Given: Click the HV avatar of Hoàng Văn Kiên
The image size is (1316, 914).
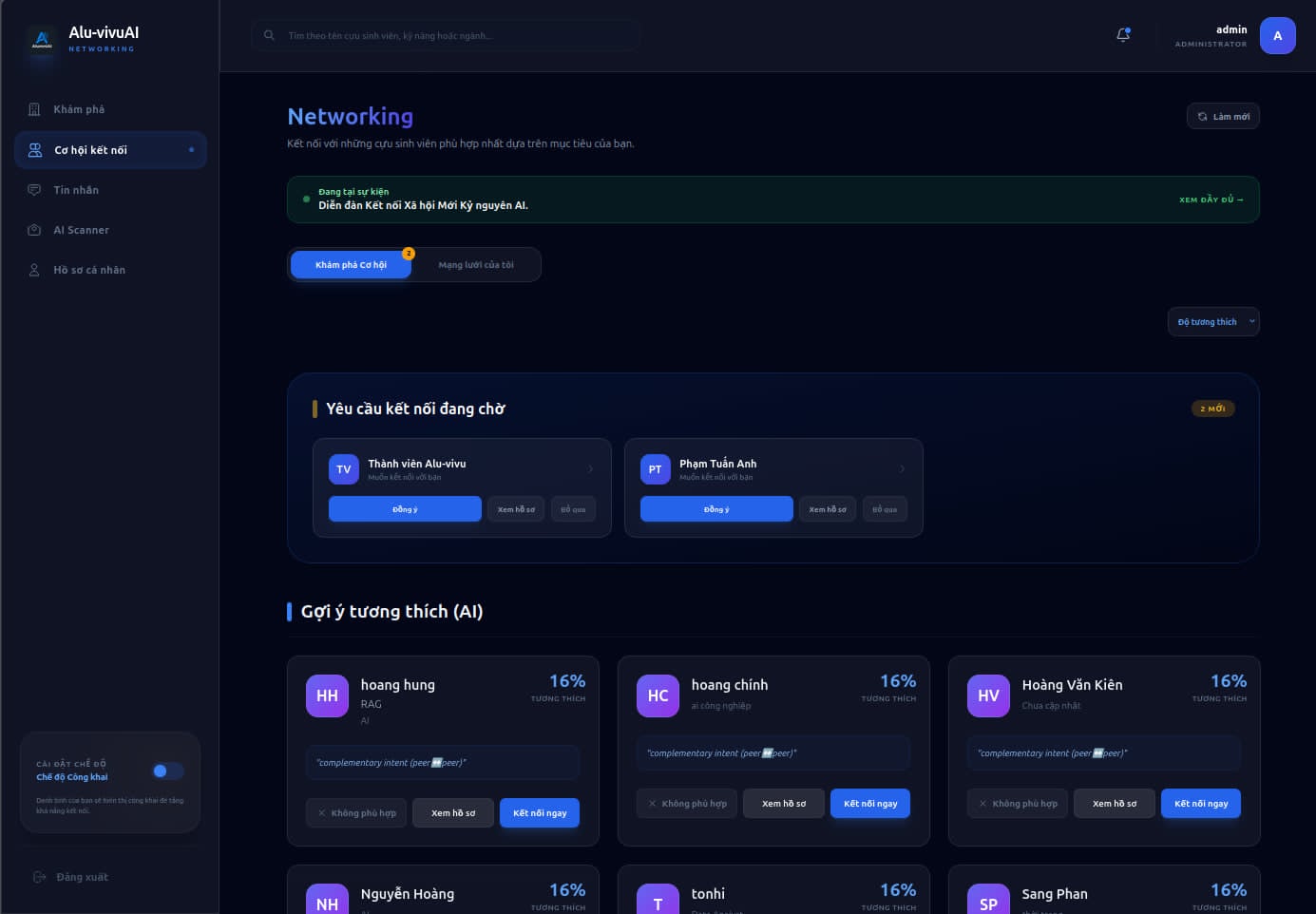Looking at the screenshot, I should click(x=988, y=695).
